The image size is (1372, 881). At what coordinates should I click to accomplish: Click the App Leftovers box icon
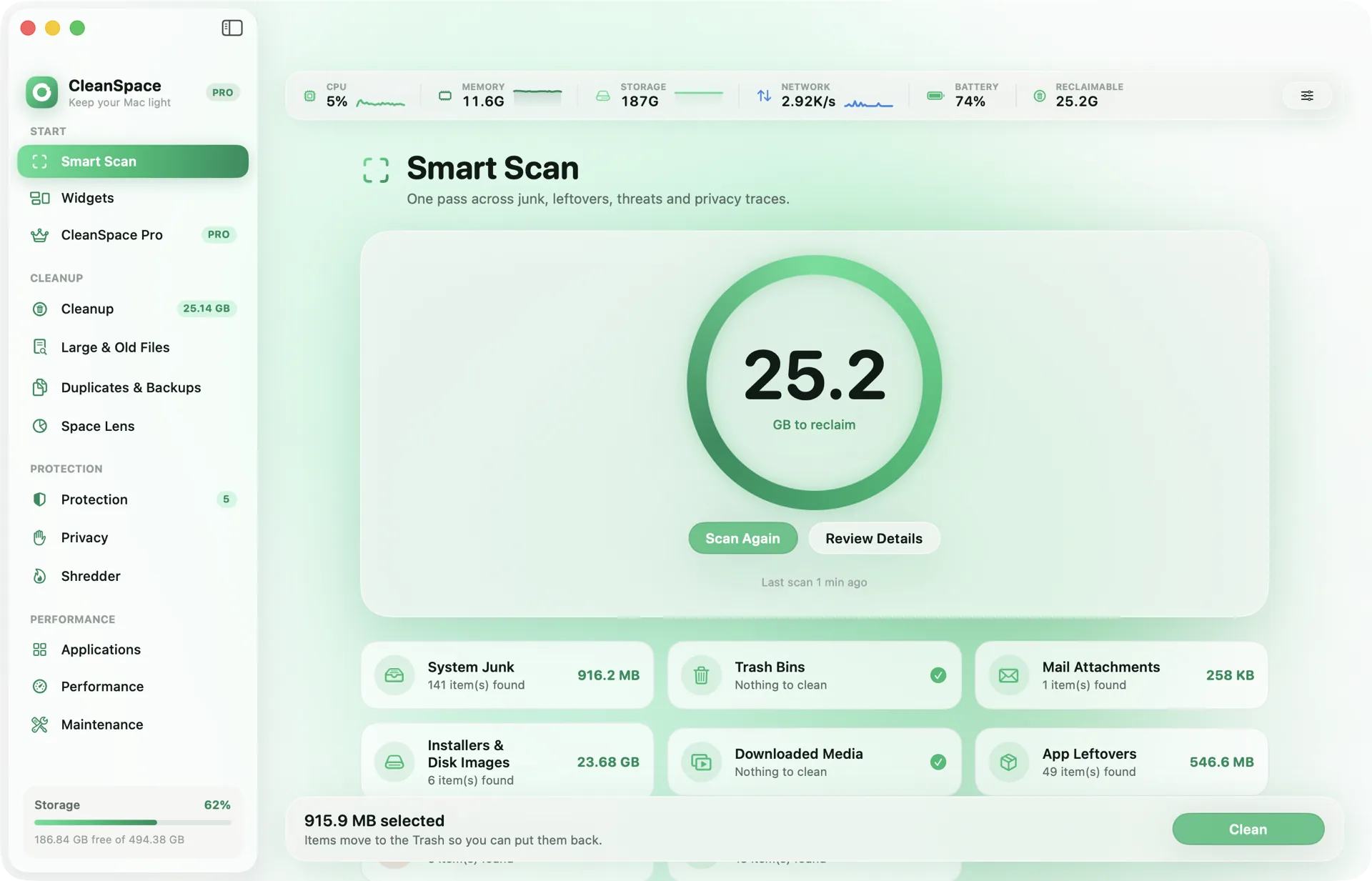1009,762
